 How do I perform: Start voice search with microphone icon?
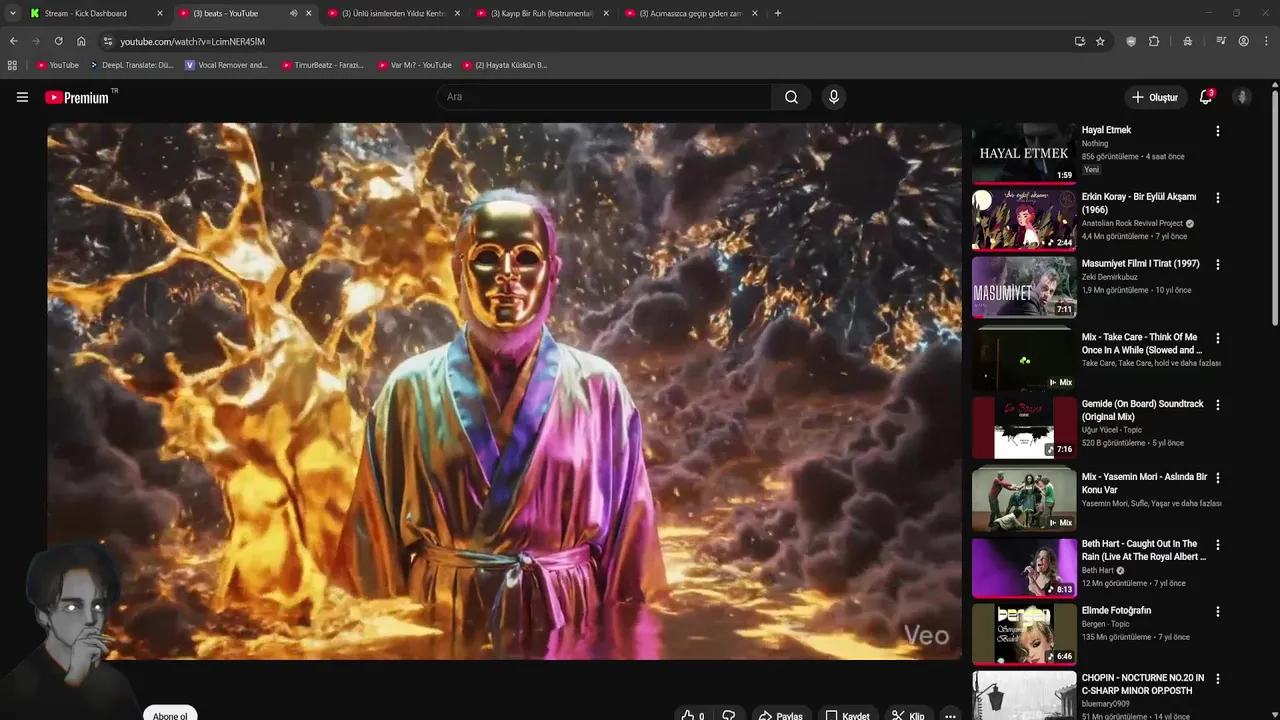(834, 97)
